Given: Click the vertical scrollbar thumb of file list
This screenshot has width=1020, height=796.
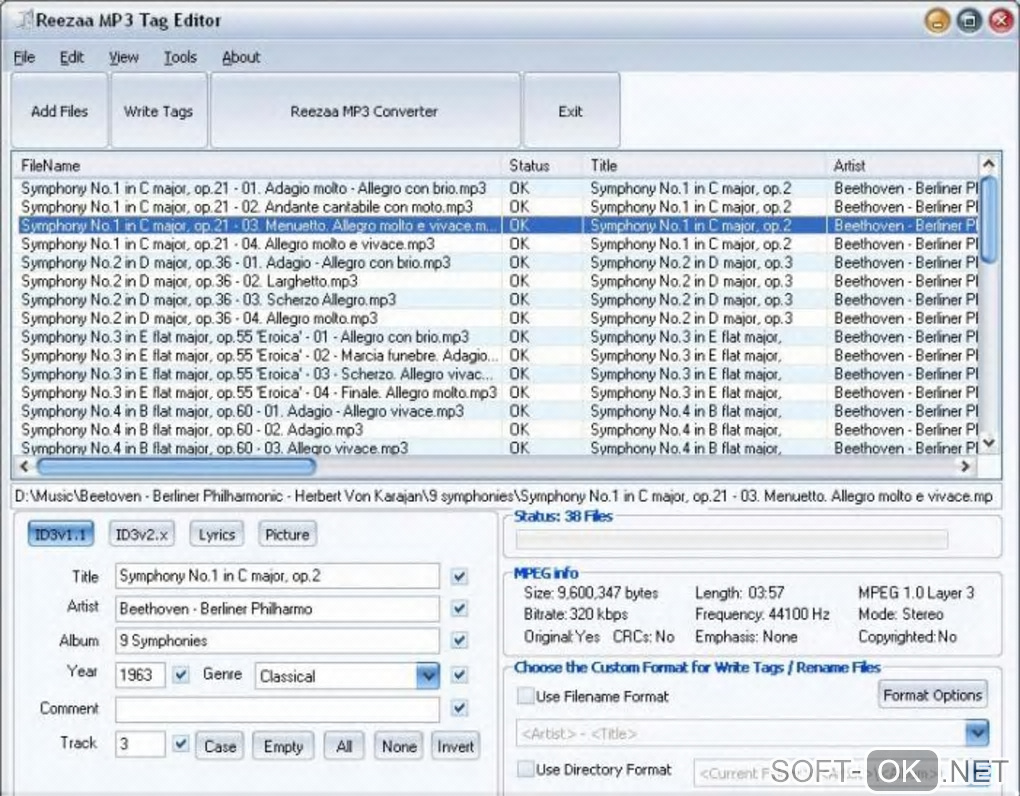Looking at the screenshot, I should click(x=989, y=219).
